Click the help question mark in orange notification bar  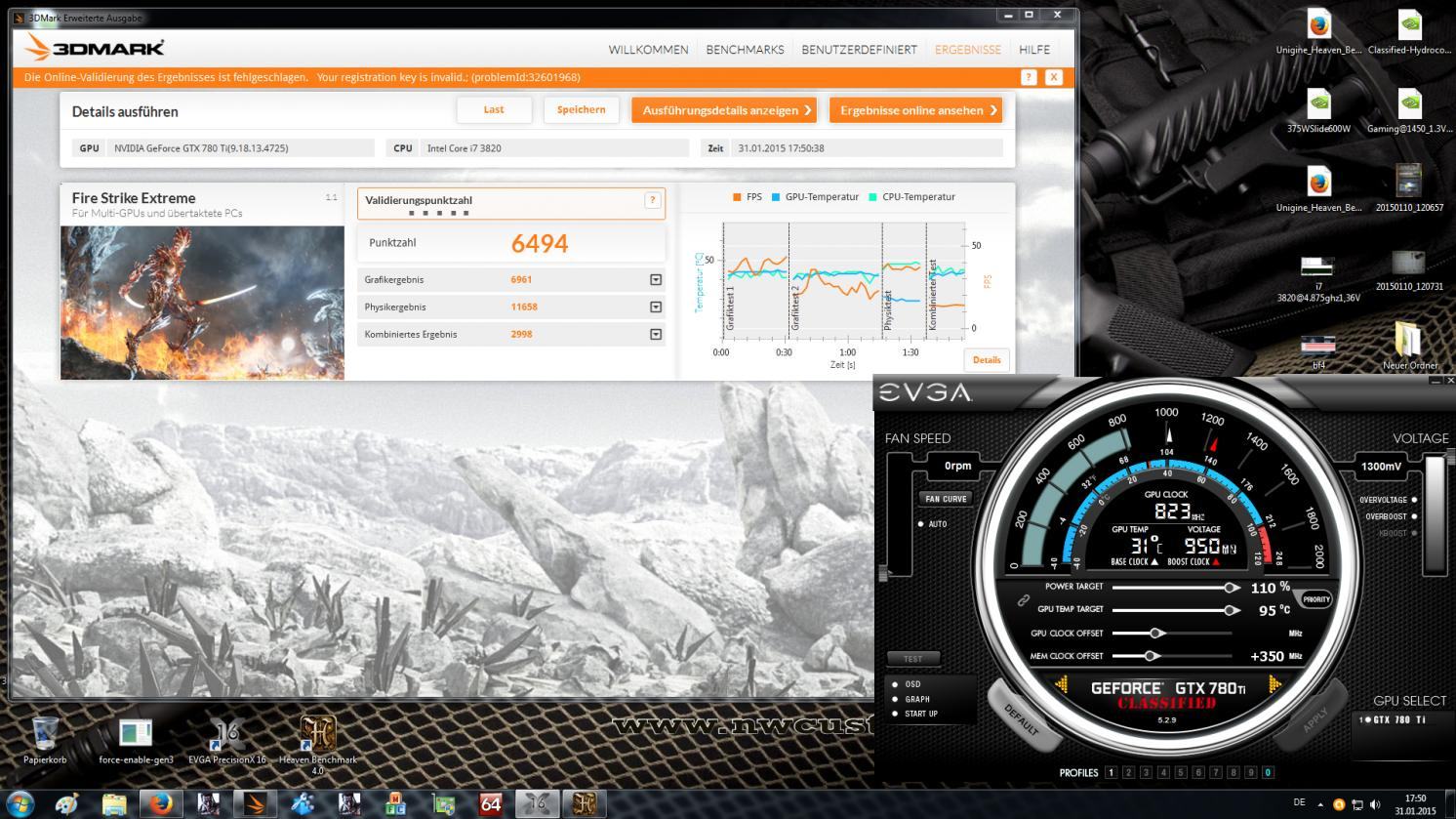[1029, 77]
